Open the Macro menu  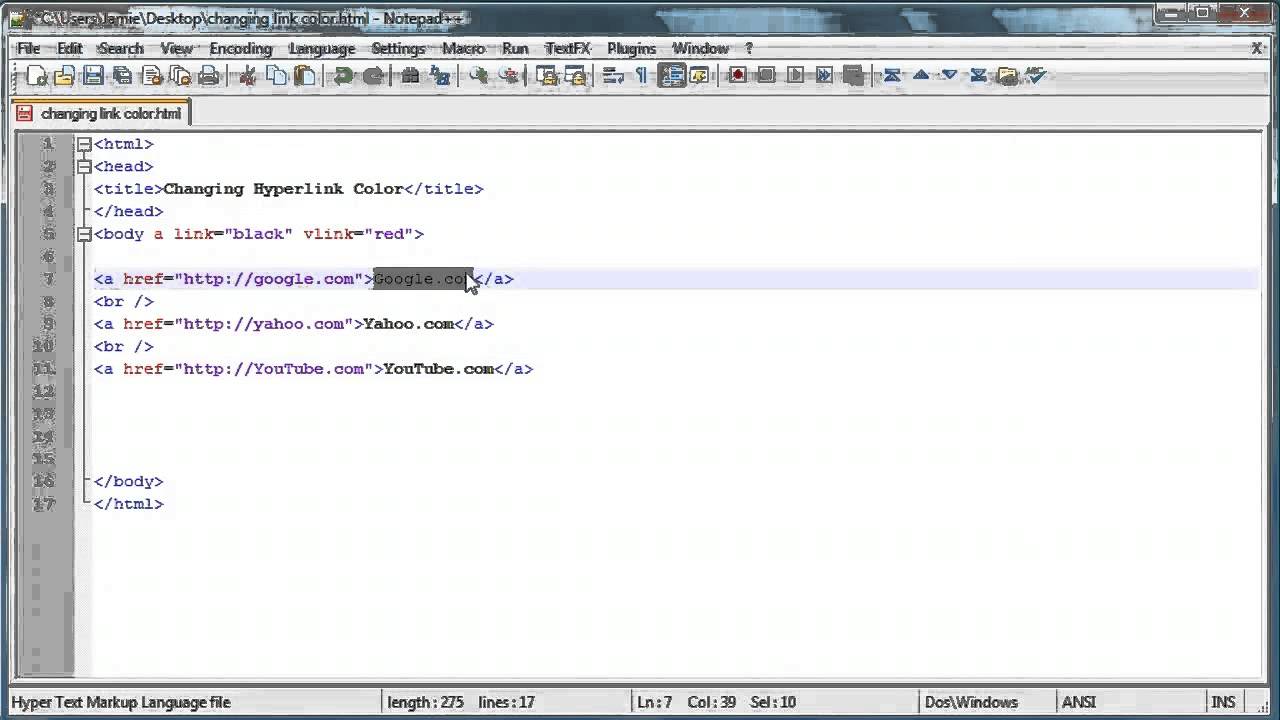coord(463,48)
